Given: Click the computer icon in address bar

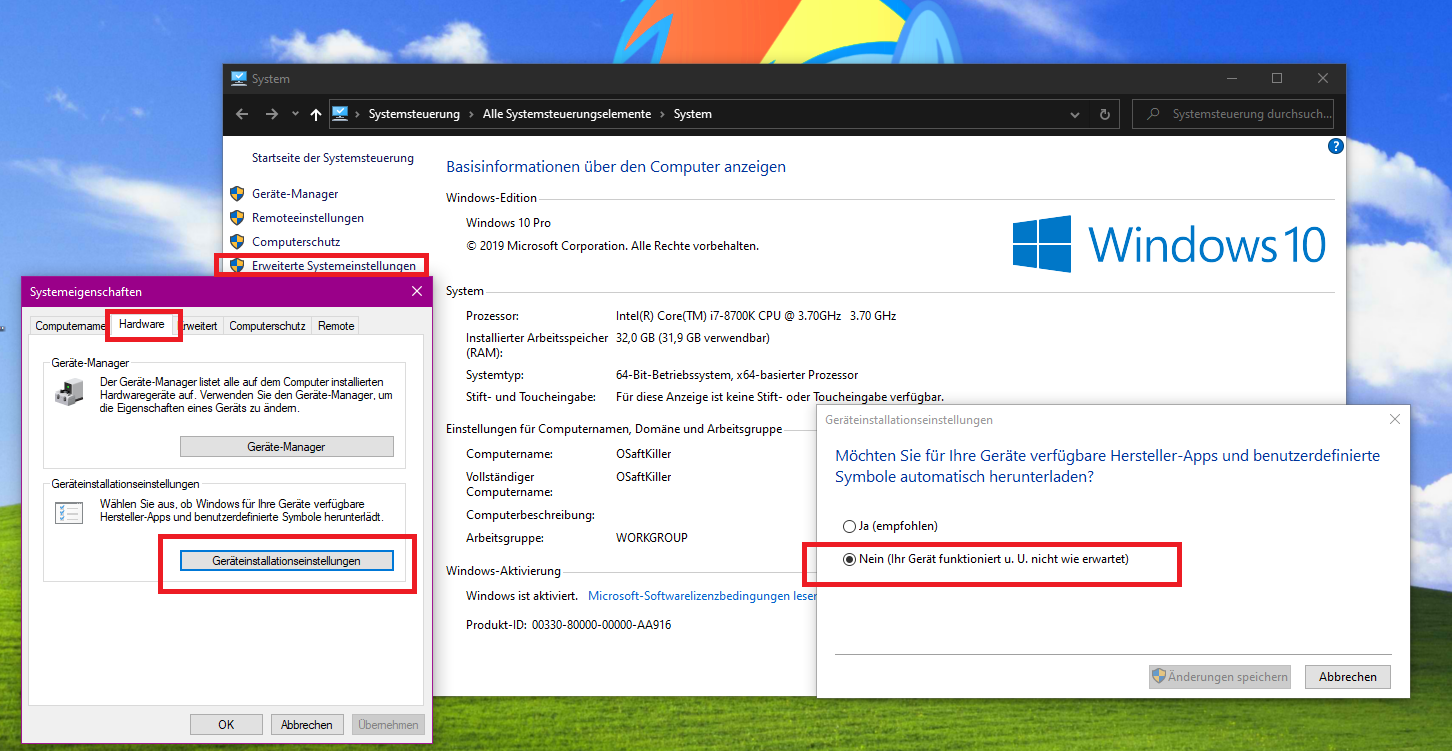Looking at the screenshot, I should (340, 113).
